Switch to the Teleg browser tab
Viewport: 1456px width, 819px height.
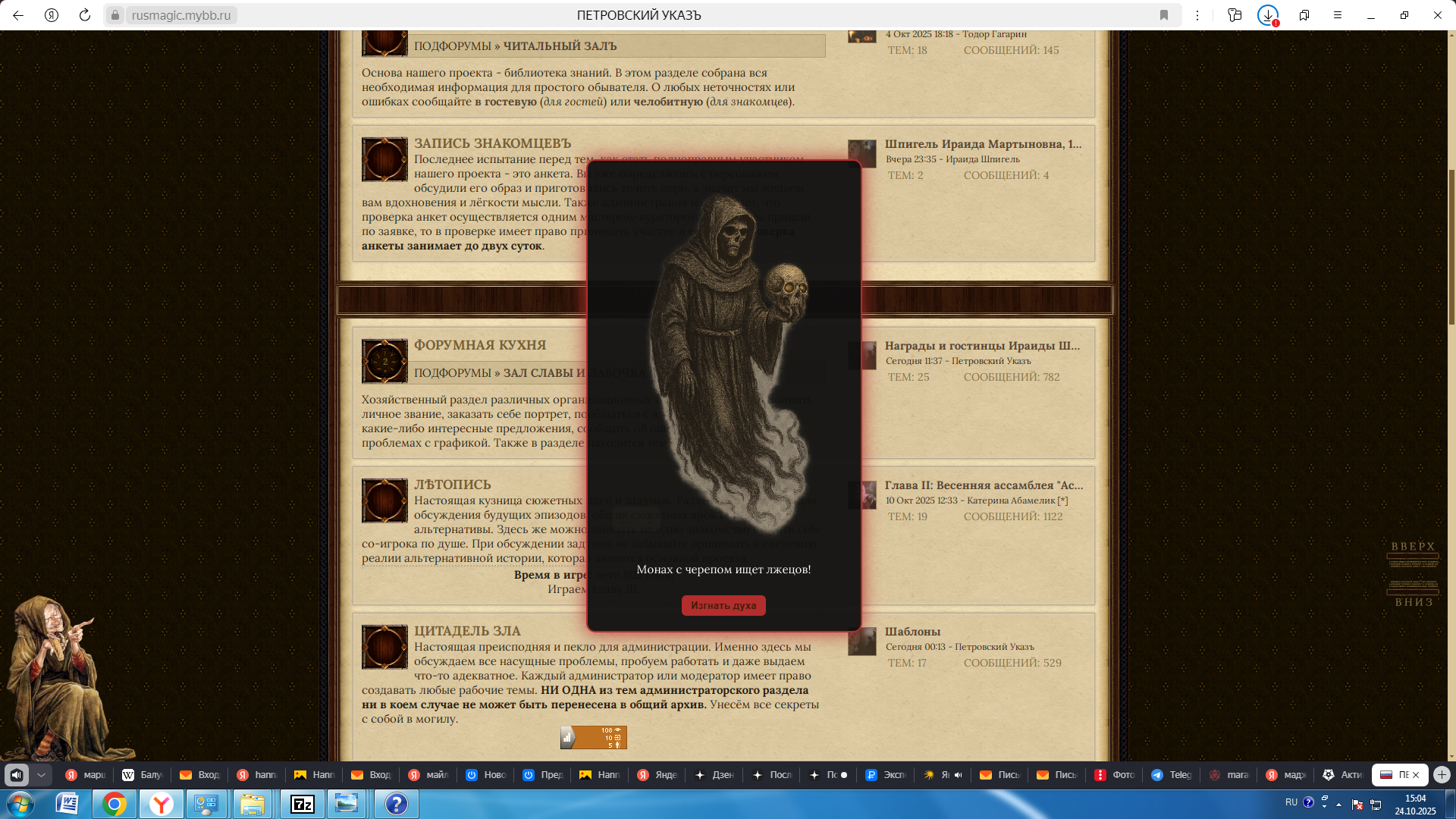point(1172,775)
